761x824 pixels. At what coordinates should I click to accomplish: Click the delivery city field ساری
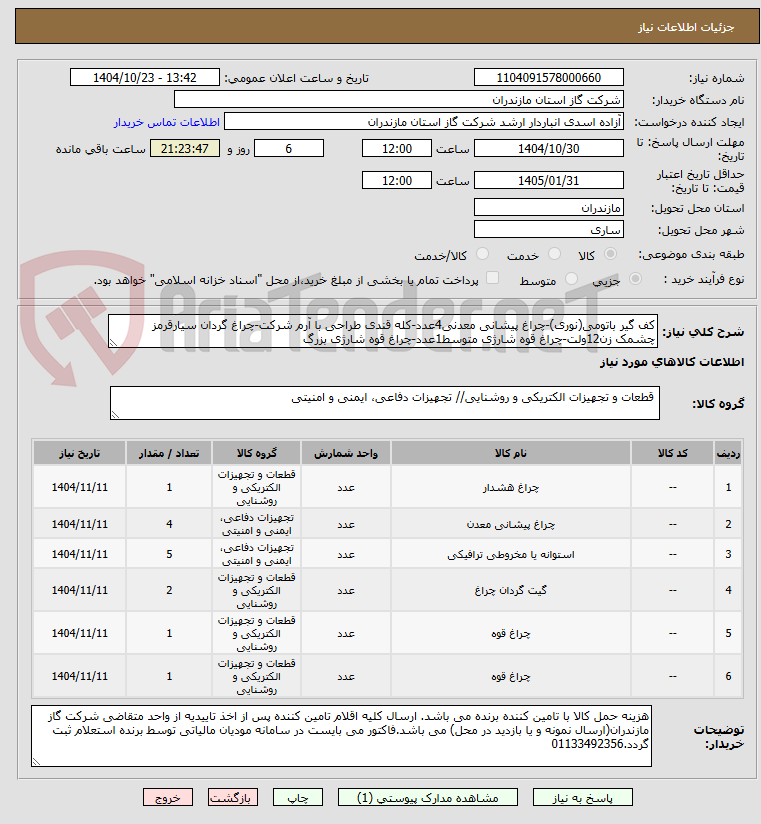[x=549, y=230]
